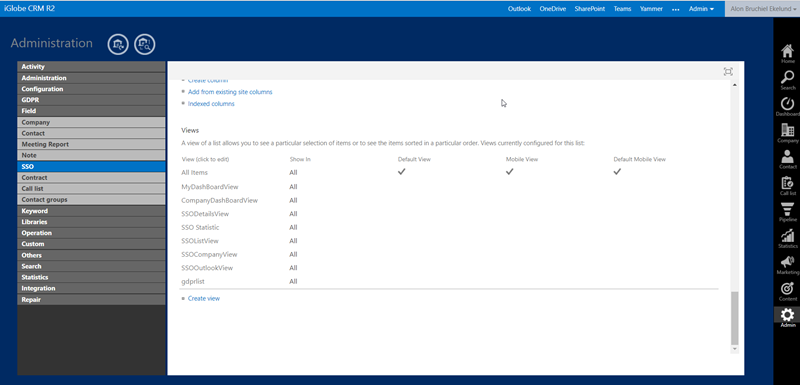Click the Indexed columns link
This screenshot has width=800, height=385.
point(211,104)
